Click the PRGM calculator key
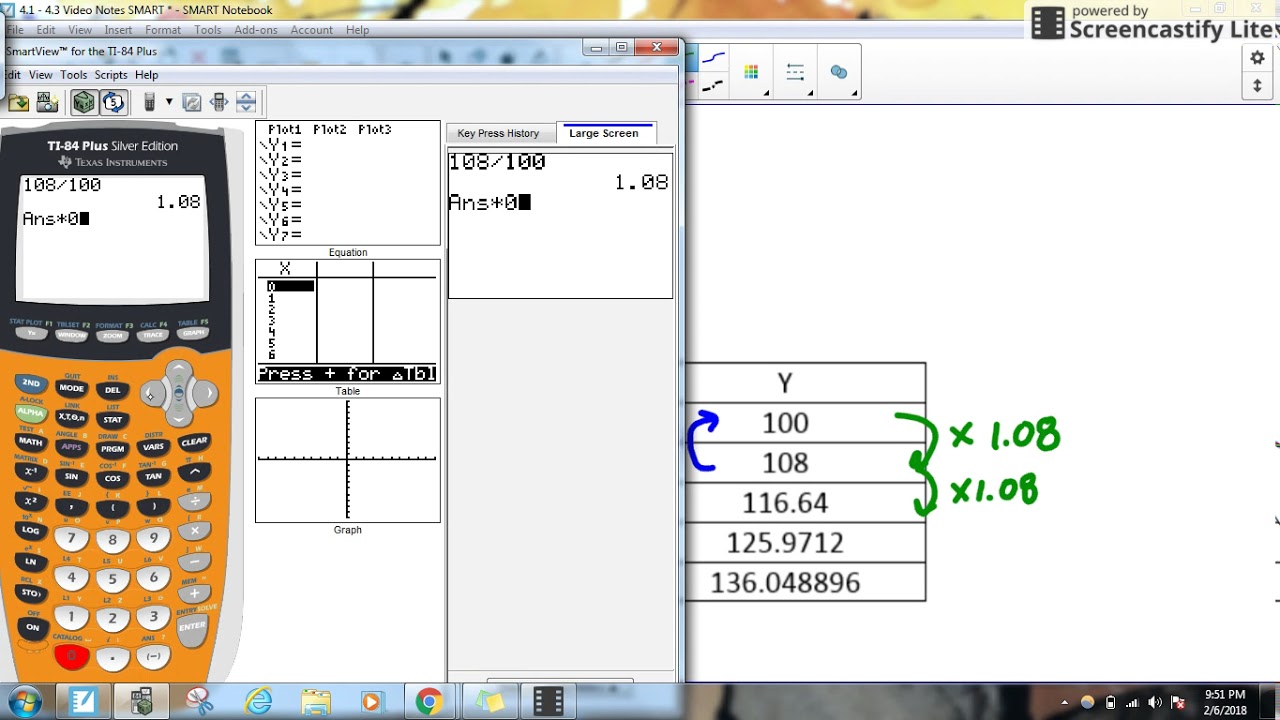Screen dimensions: 1280x720 click(x=112, y=449)
